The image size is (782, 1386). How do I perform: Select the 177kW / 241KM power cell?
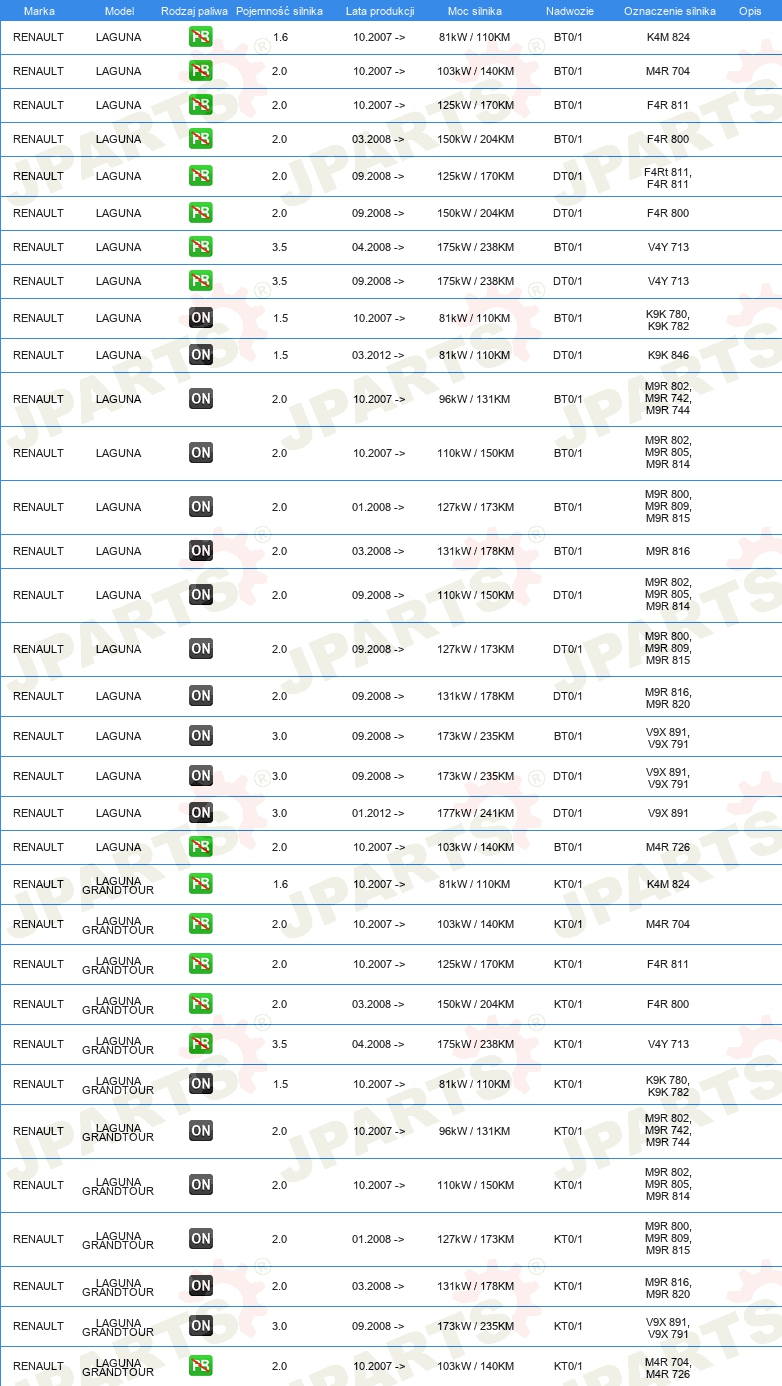pyautogui.click(x=476, y=813)
